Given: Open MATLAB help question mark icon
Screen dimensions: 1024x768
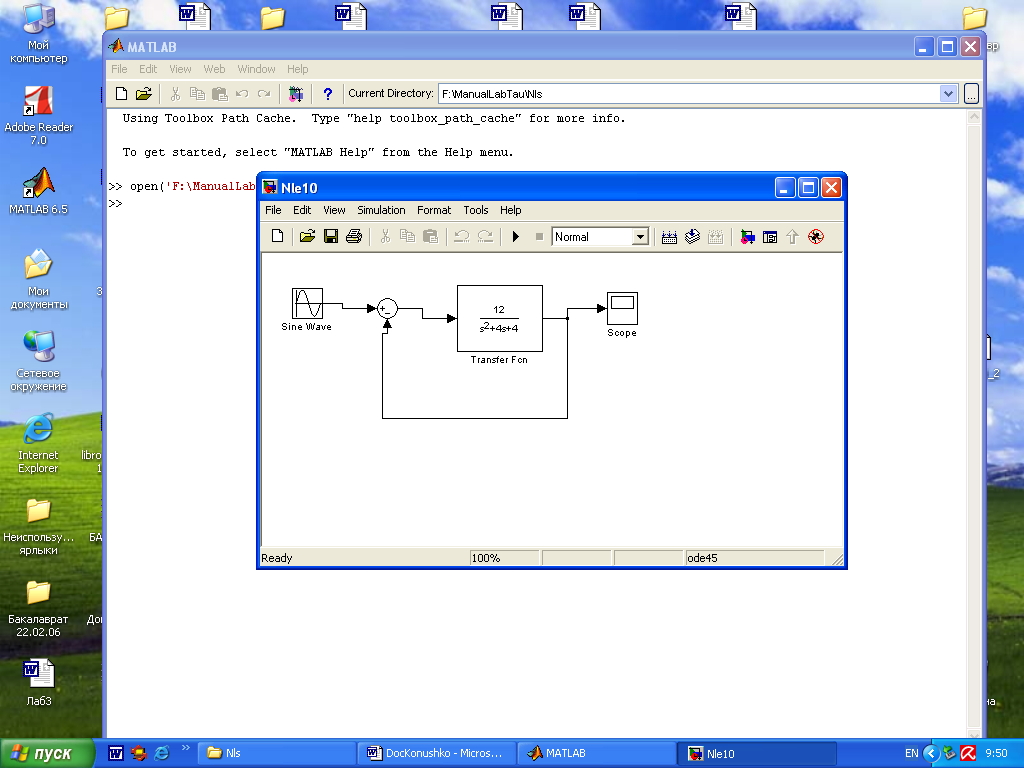Looking at the screenshot, I should (x=328, y=93).
